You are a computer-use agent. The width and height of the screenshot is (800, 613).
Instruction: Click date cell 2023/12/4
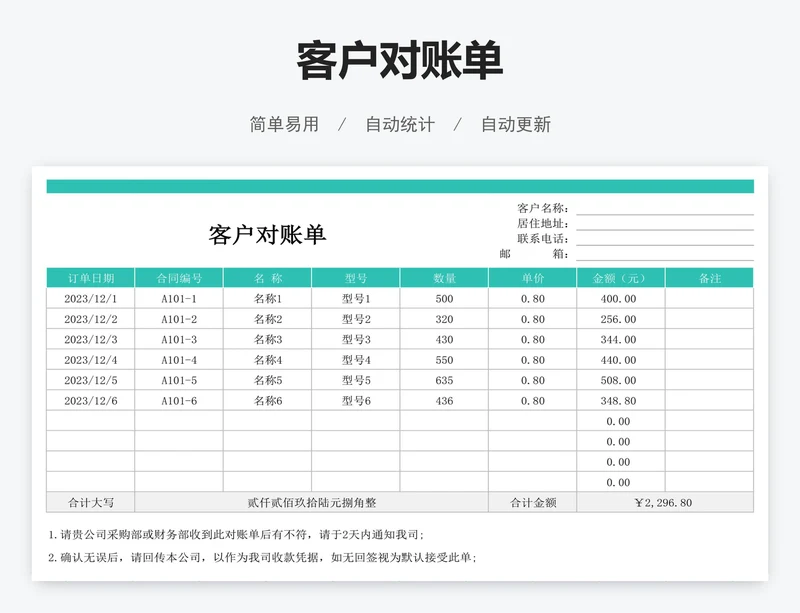point(90,360)
